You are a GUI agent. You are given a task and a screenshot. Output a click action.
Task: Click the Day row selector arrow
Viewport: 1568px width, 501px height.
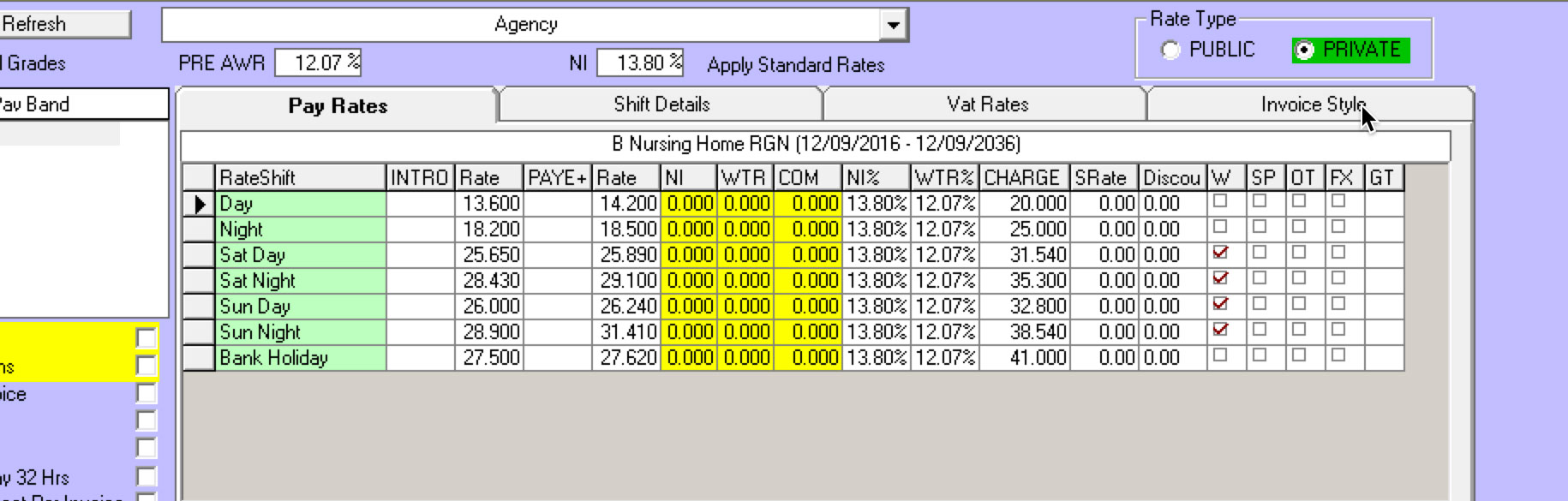(x=199, y=204)
